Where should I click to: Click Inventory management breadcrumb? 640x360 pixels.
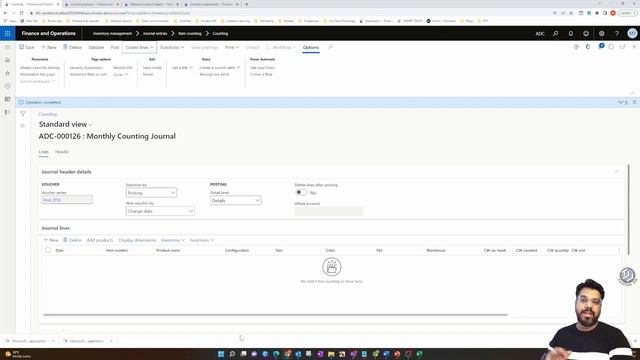[x=112, y=33]
